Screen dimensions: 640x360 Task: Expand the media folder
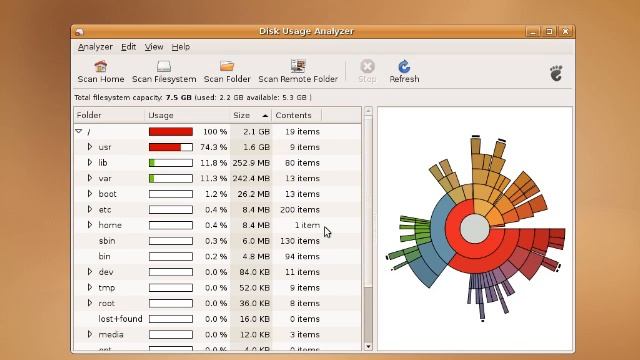point(90,334)
